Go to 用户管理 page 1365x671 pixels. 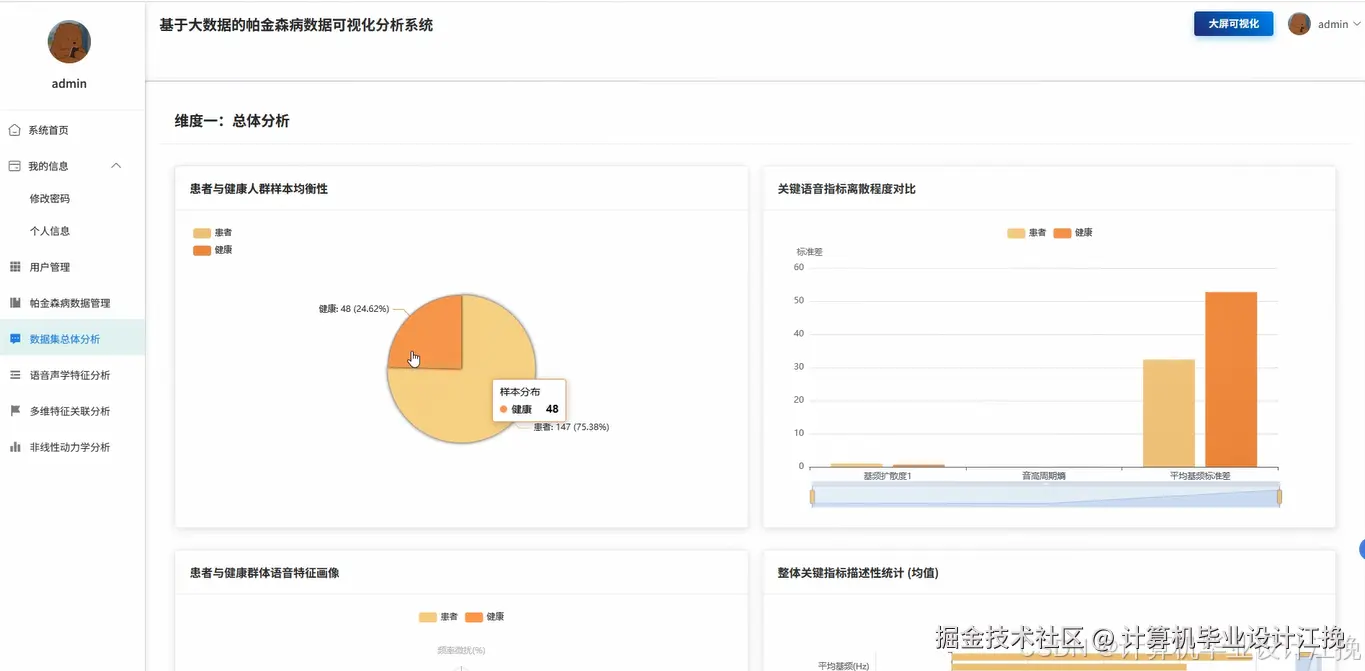(x=72, y=267)
